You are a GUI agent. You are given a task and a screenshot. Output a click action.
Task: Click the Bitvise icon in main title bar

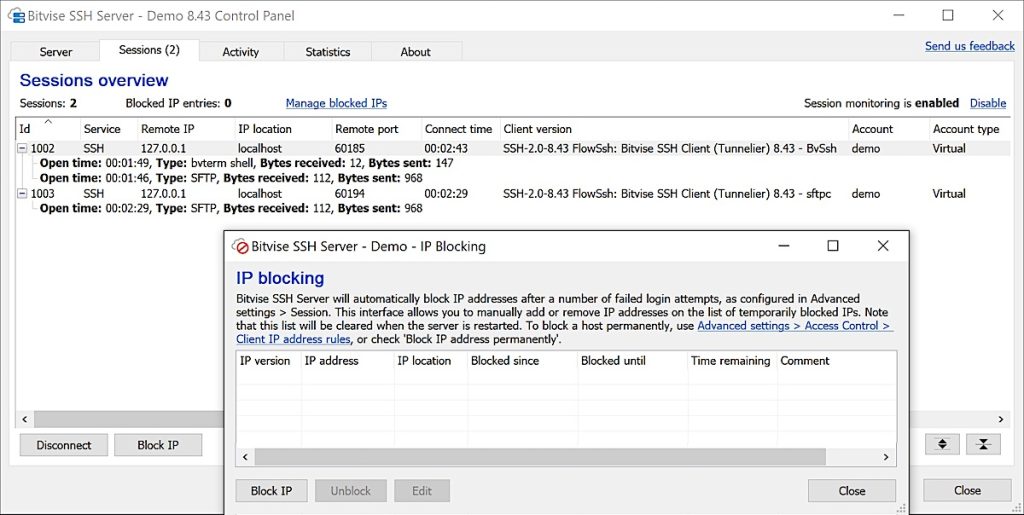16,16
